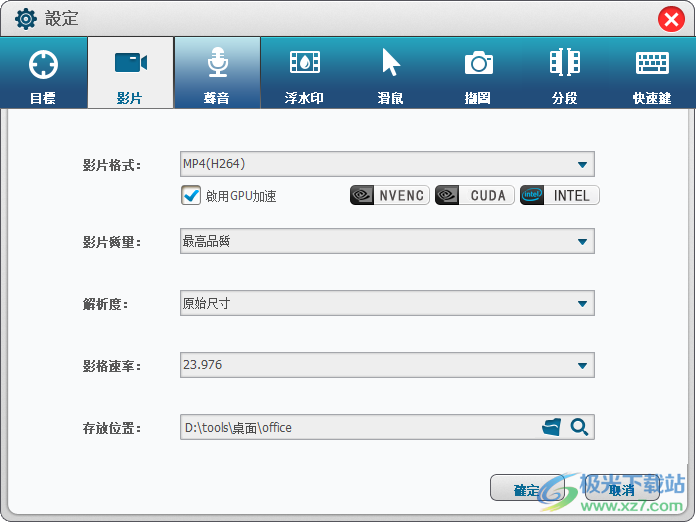Open the 解析度 resolution dropdown

point(387,303)
